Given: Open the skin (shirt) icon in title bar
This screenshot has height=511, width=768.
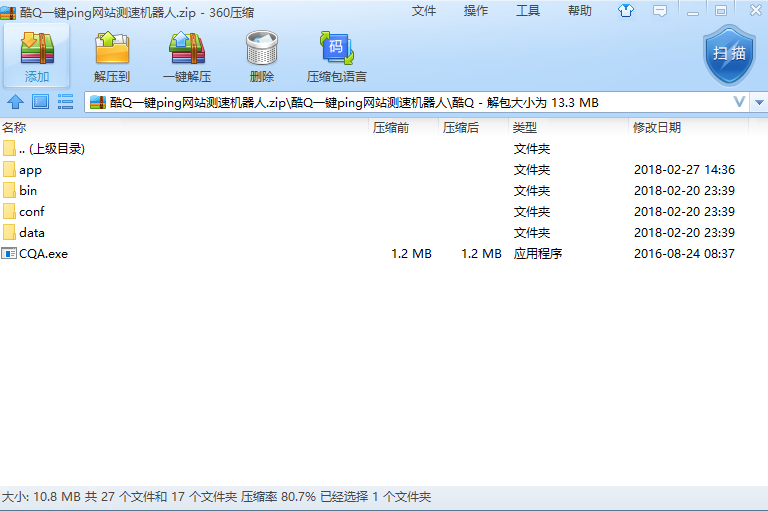Looking at the screenshot, I should click(625, 11).
